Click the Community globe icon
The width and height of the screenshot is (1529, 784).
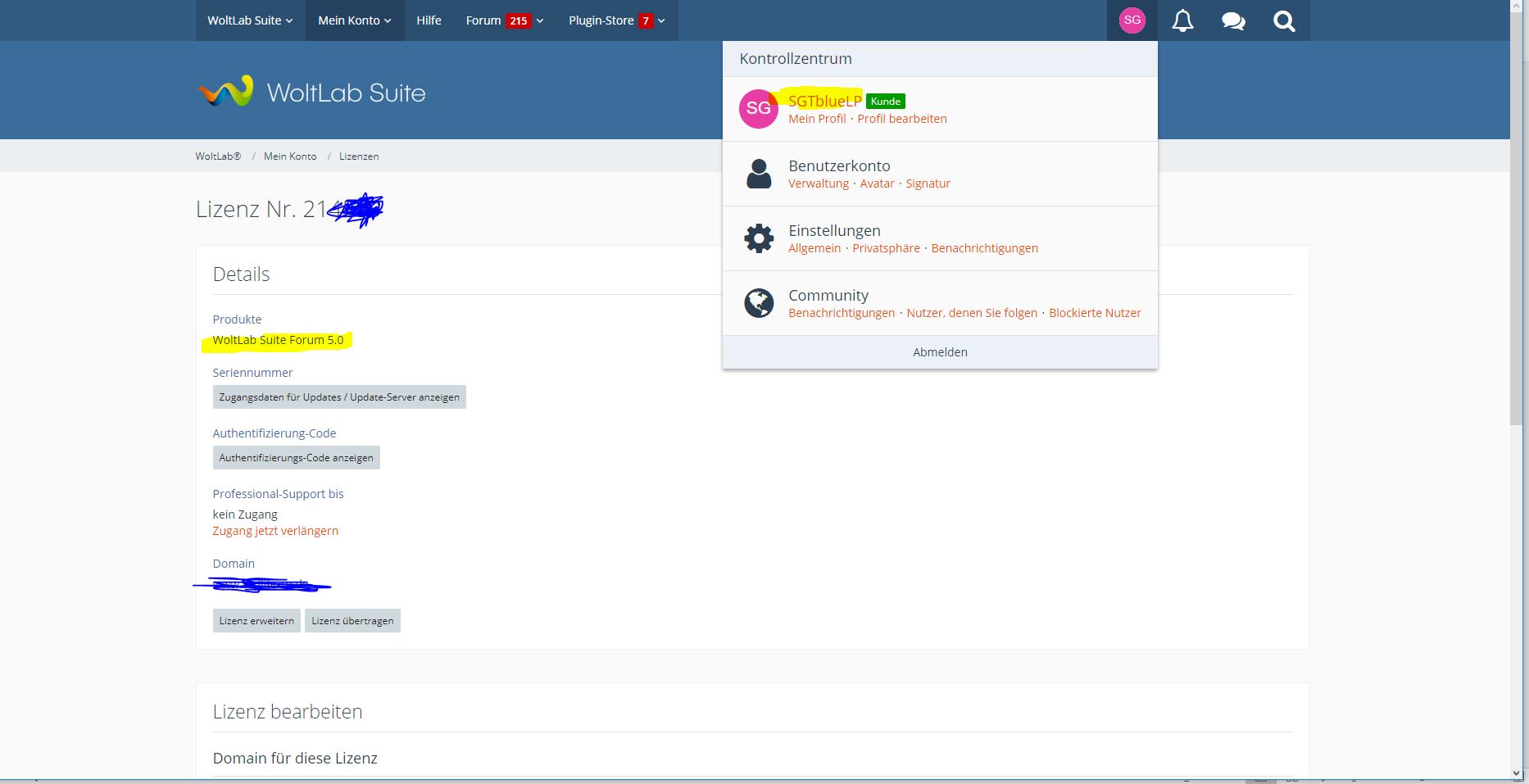coord(758,303)
